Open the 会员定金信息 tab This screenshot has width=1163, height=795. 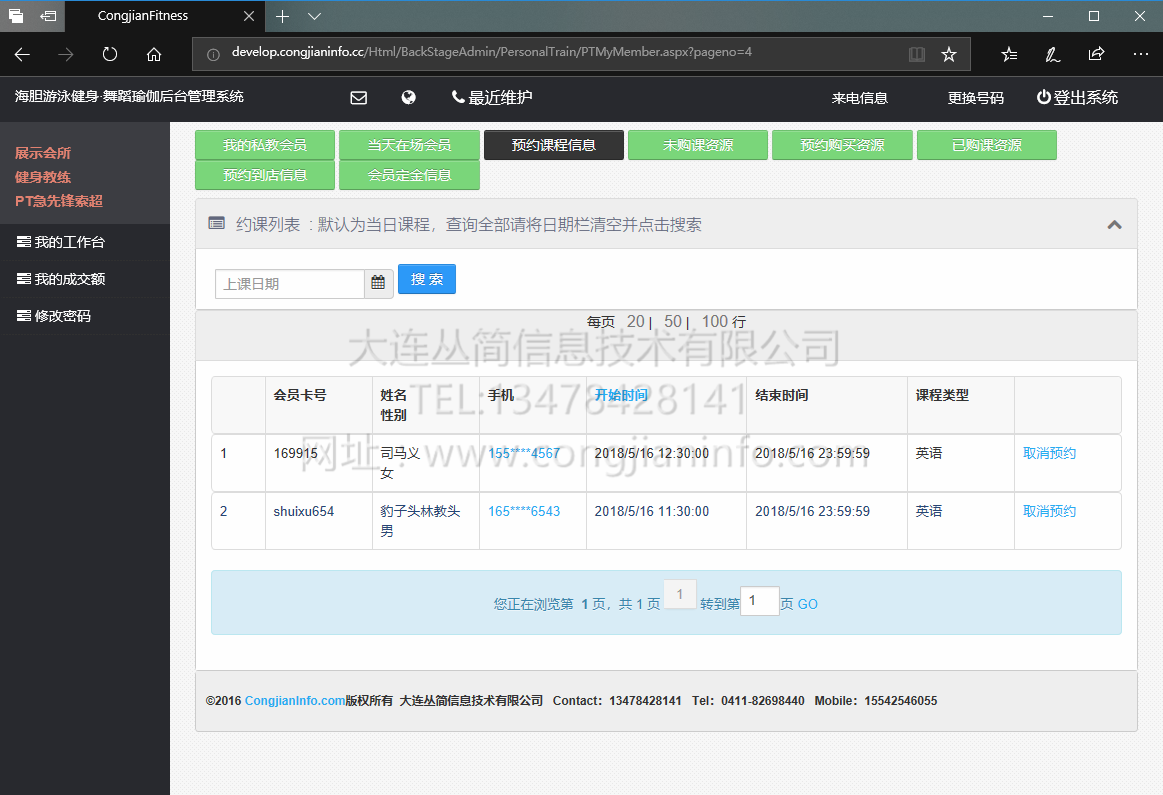click(409, 175)
